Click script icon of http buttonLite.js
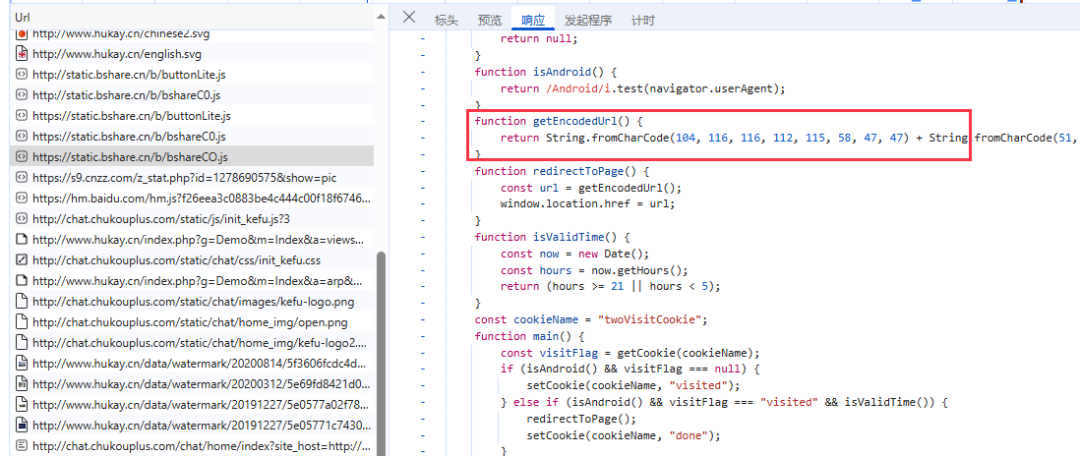Image resolution: width=1080 pixels, height=456 pixels. (21, 74)
